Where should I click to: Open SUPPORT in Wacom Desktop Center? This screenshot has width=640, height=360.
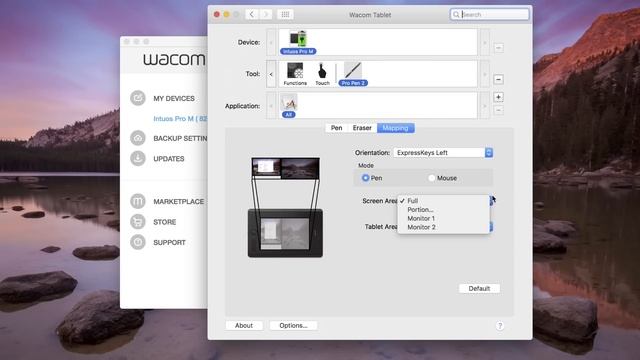[169, 242]
